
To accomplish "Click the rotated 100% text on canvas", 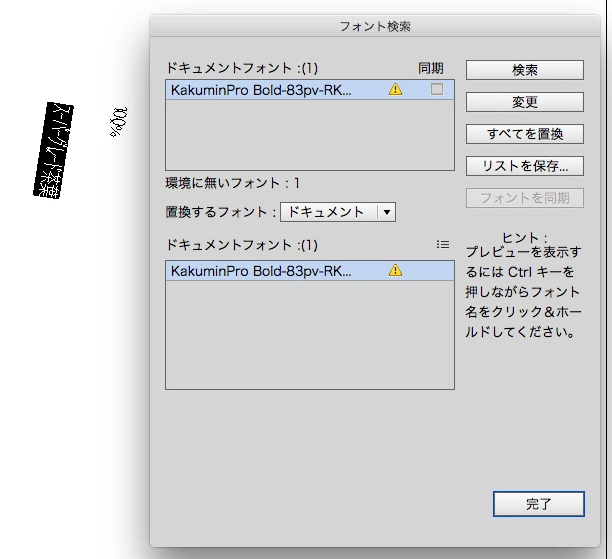I will click(118, 121).
